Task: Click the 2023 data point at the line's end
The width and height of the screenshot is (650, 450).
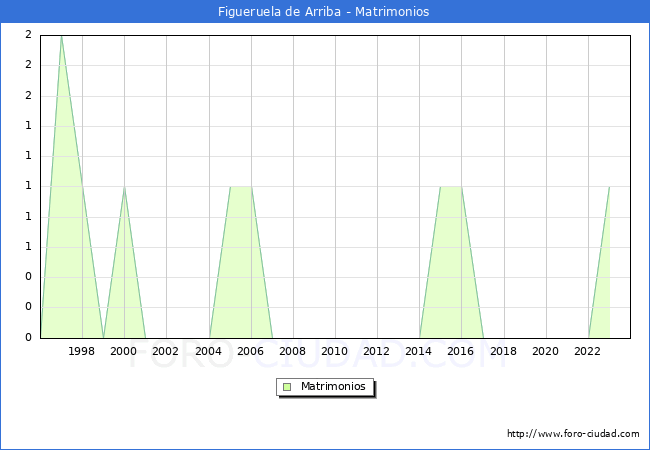Action: 609,187
